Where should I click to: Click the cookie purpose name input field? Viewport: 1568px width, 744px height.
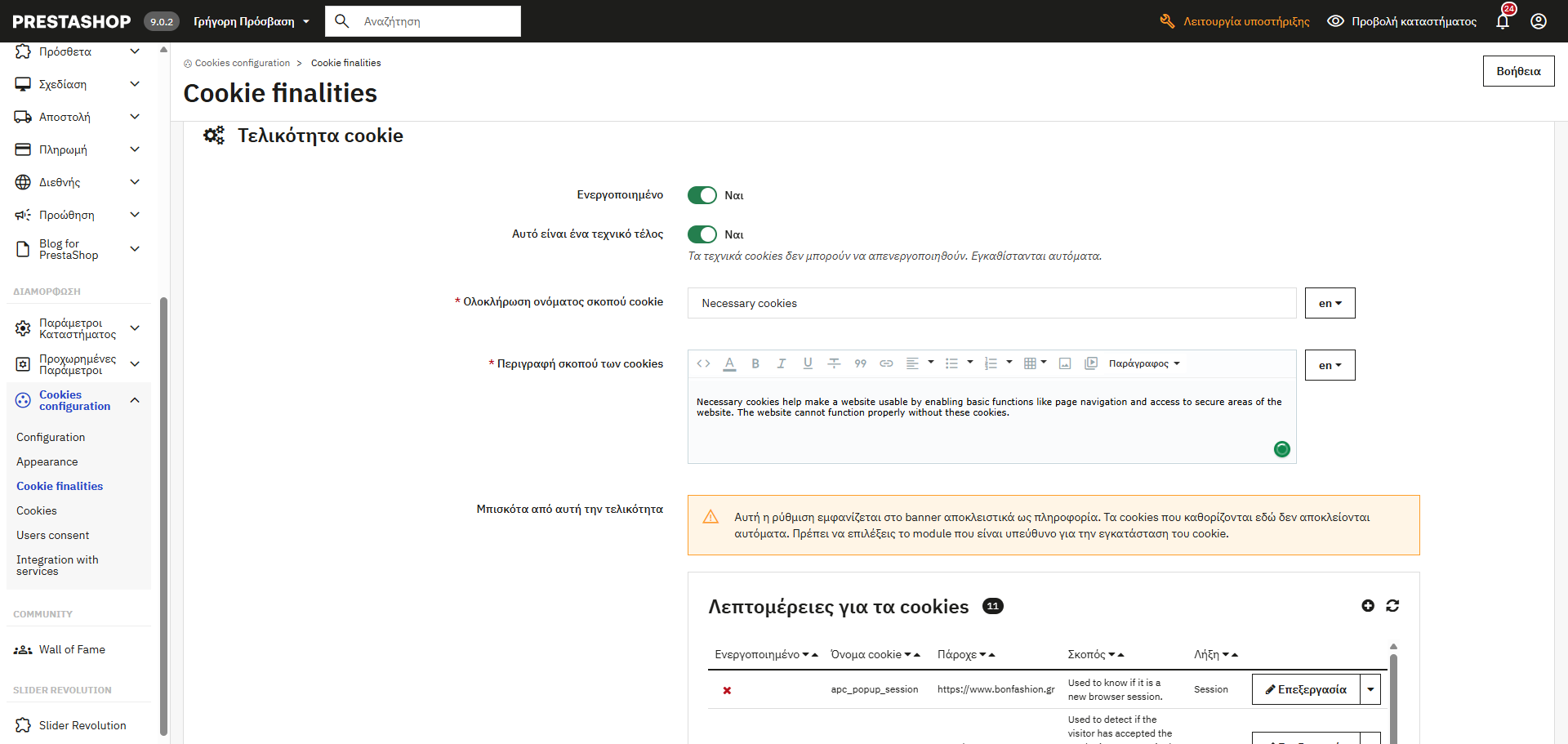pyautogui.click(x=991, y=303)
